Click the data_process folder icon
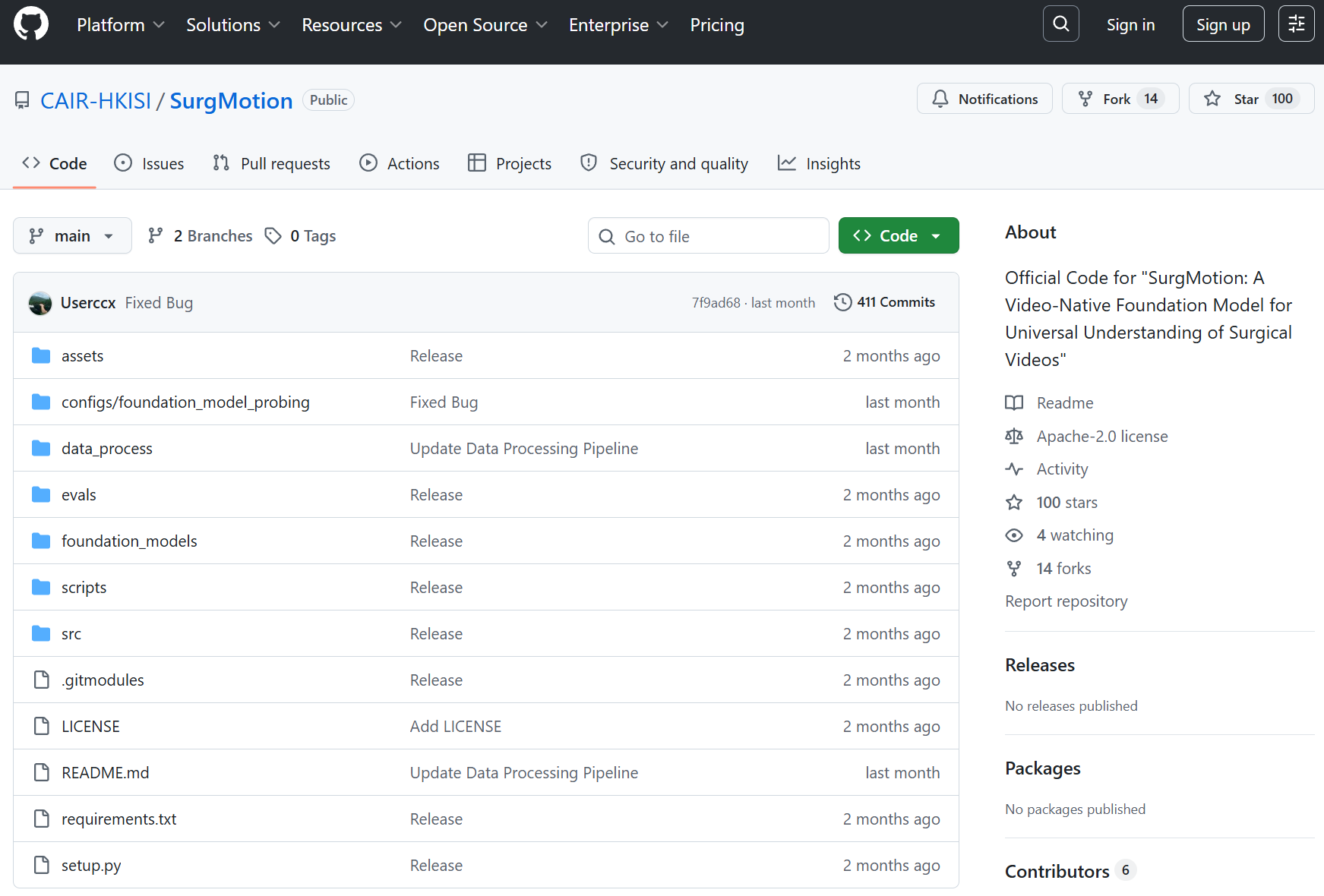The image size is (1324, 896). [41, 449]
